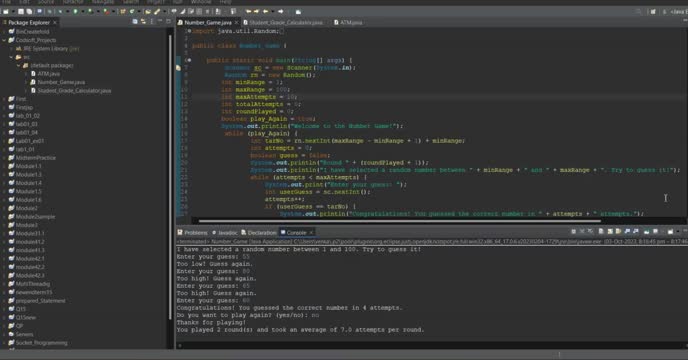Click the forward navigation arrow in toolbar
This screenshot has width=688, height=360.
click(x=281, y=11)
